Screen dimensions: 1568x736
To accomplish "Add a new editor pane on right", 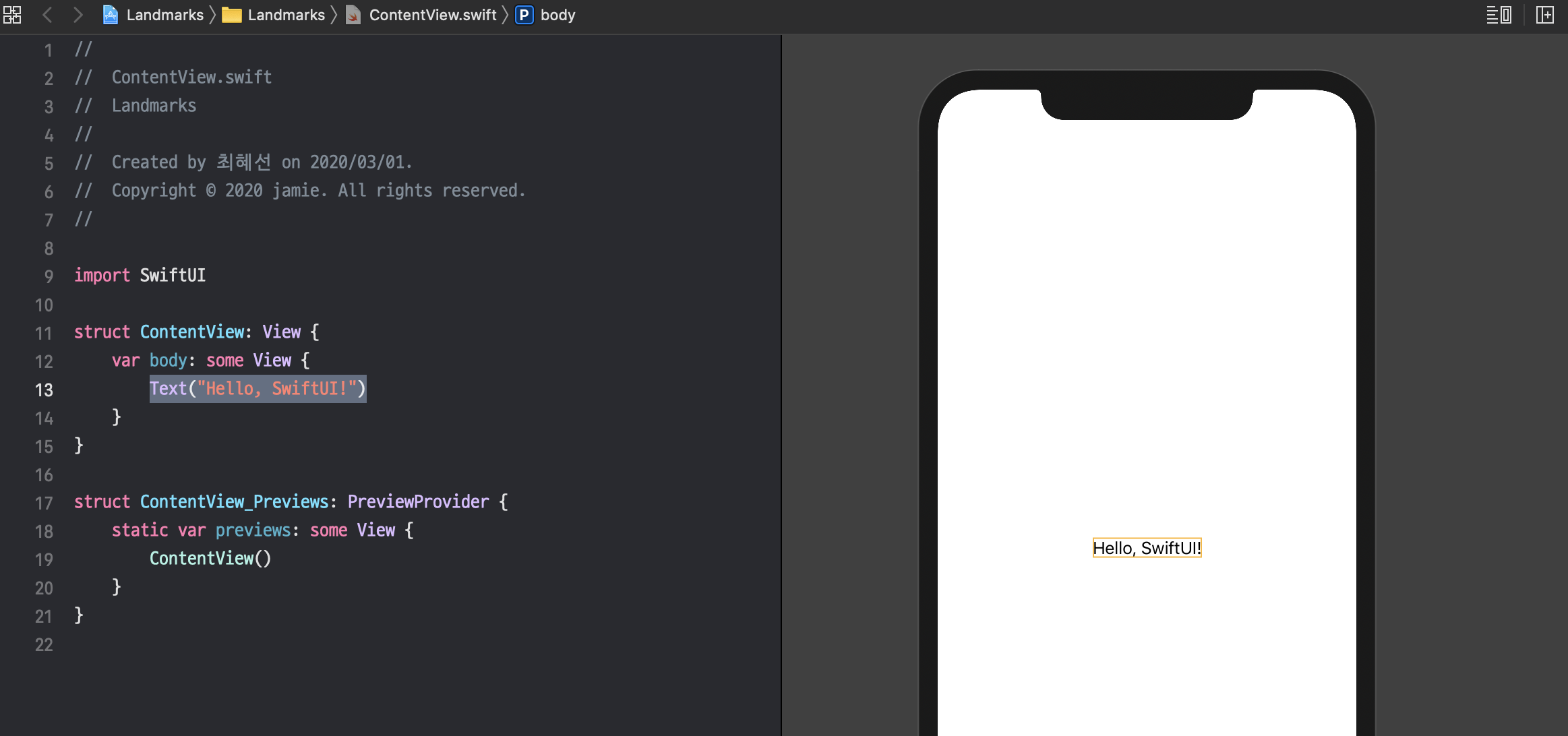I will [x=1544, y=15].
